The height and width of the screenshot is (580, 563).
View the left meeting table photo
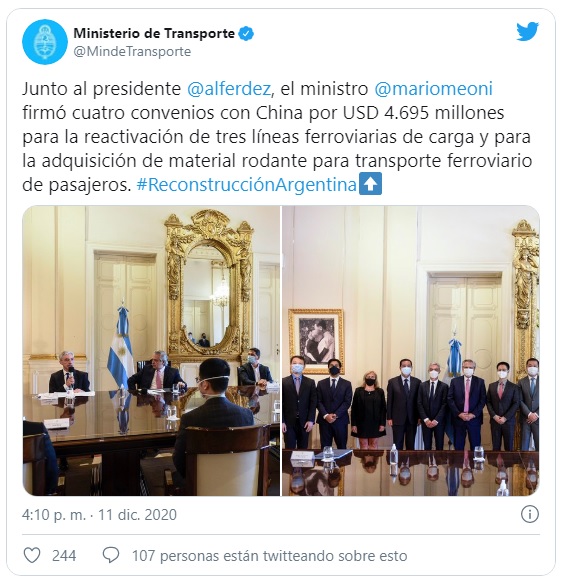[x=151, y=351]
